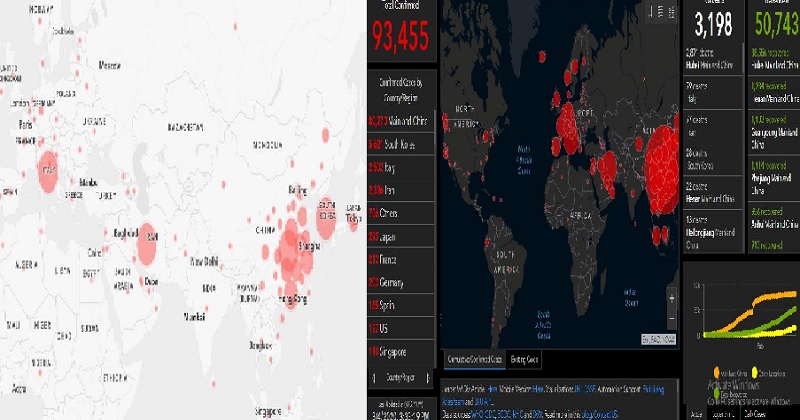Click the 93,455 total confirmed figure
The height and width of the screenshot is (420, 800).
pos(401,37)
